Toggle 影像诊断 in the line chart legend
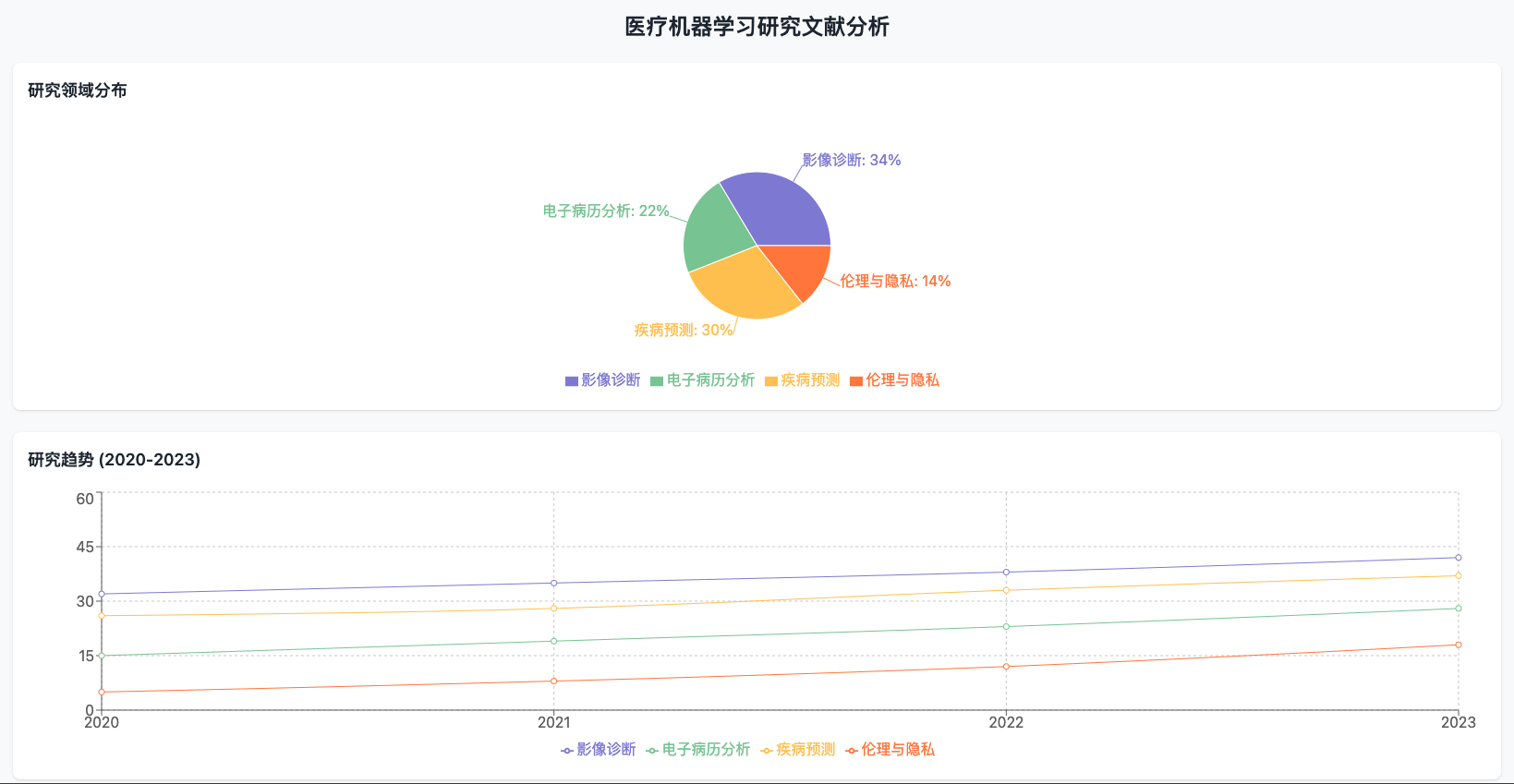This screenshot has height=784, width=1514. pos(599,750)
